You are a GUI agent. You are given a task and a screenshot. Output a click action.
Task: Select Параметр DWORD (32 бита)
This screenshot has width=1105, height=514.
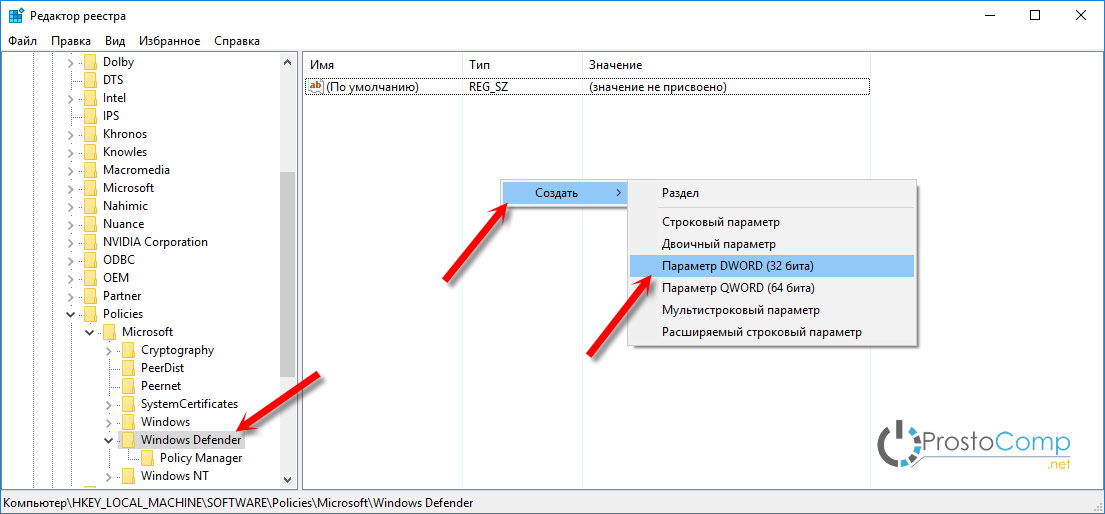[x=772, y=266]
